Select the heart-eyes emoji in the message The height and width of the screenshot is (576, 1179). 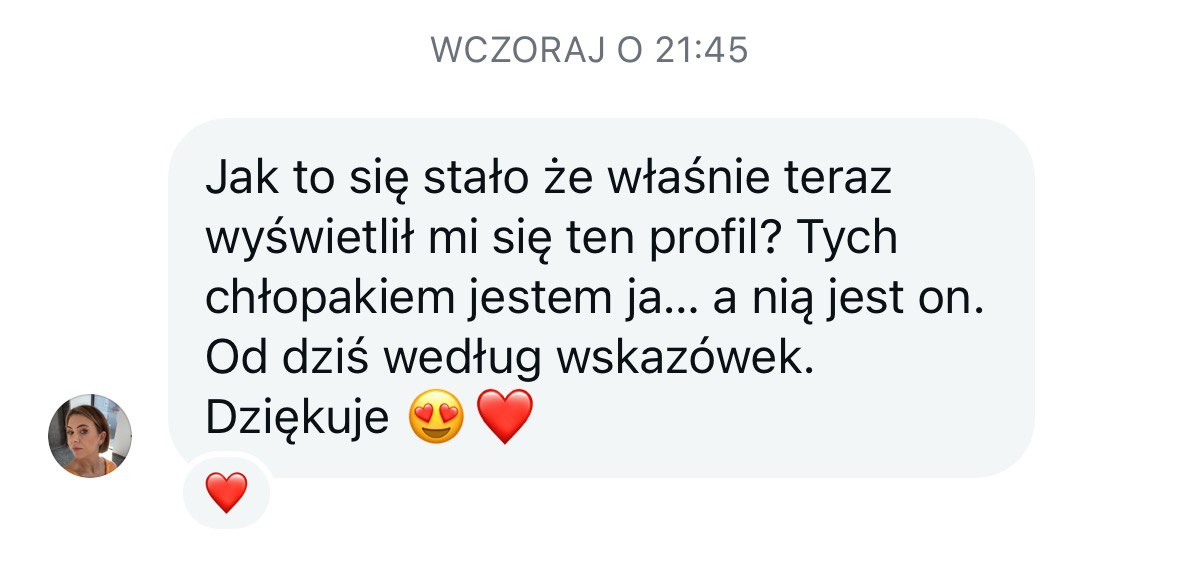coord(436,417)
